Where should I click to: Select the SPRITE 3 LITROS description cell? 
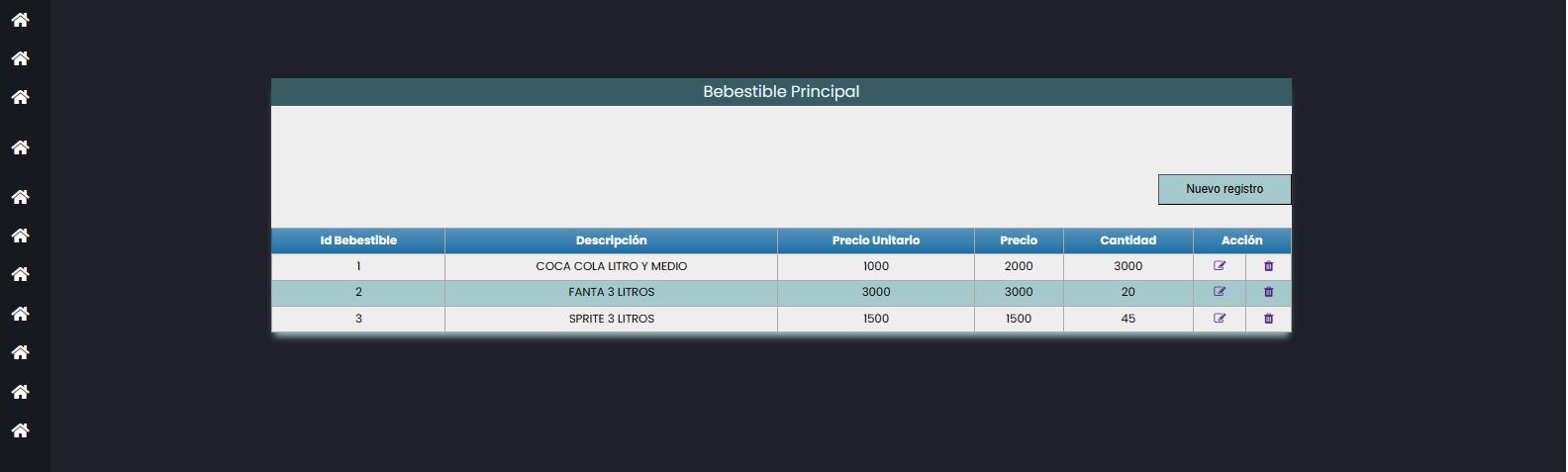(611, 319)
